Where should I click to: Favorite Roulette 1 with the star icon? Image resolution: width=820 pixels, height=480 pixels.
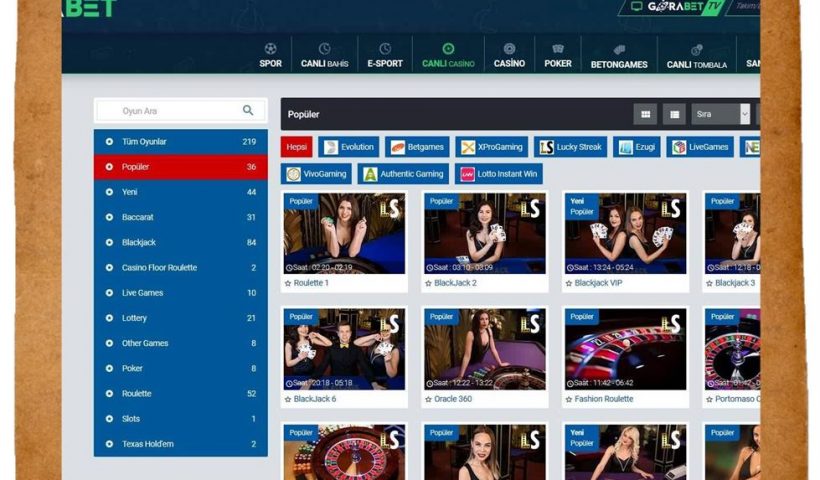(x=288, y=283)
